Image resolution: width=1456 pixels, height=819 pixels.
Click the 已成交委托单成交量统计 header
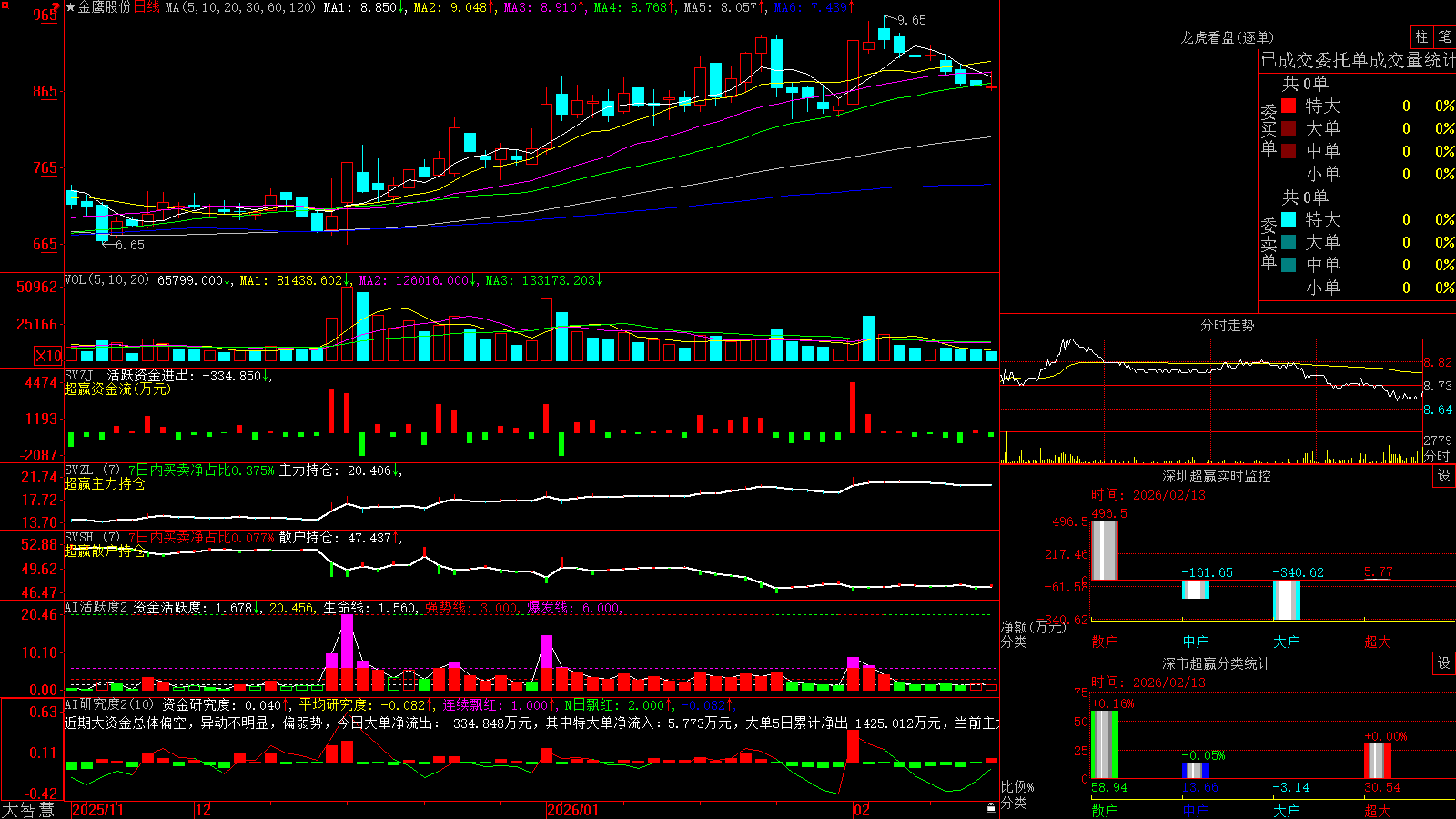[1358, 60]
